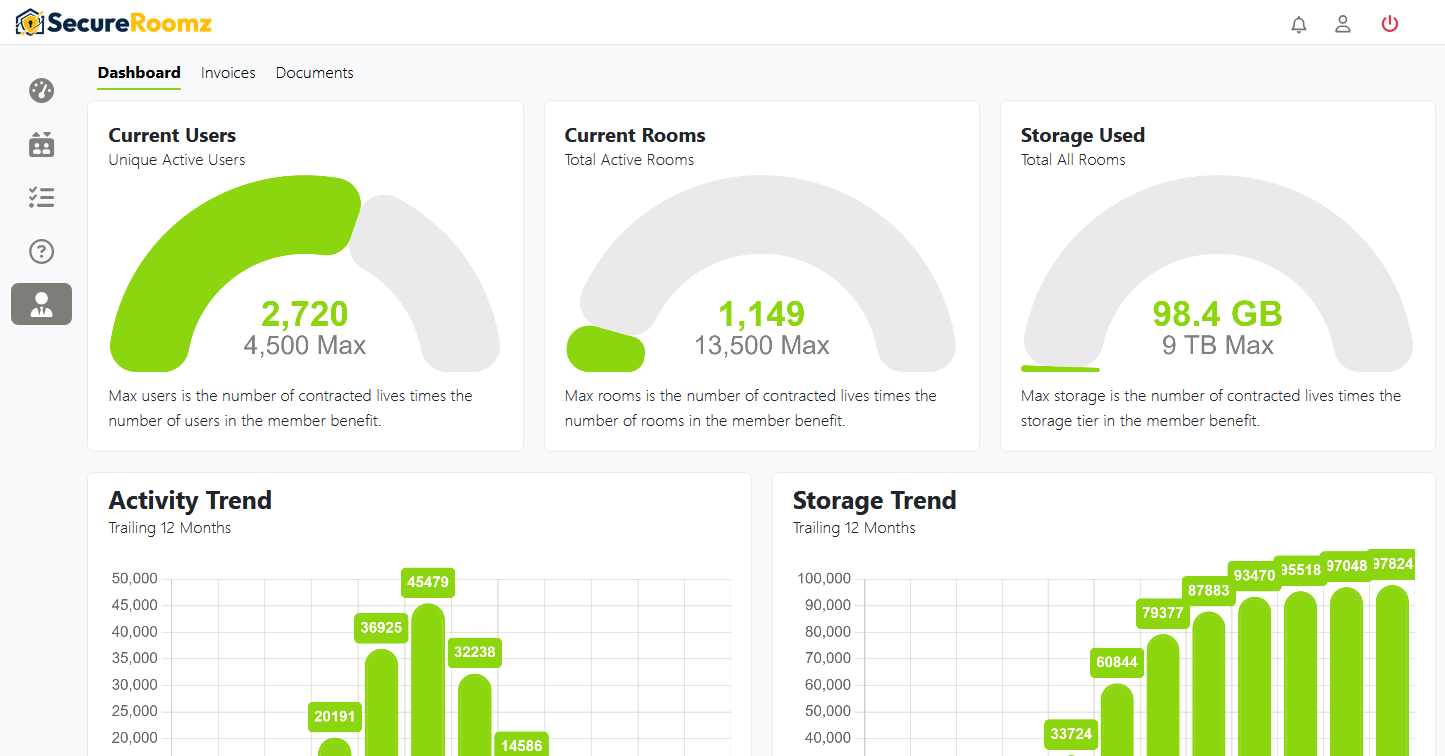Select the highlighted admin person sidebar icon
Viewport: 1445px width, 756px height.
41,304
